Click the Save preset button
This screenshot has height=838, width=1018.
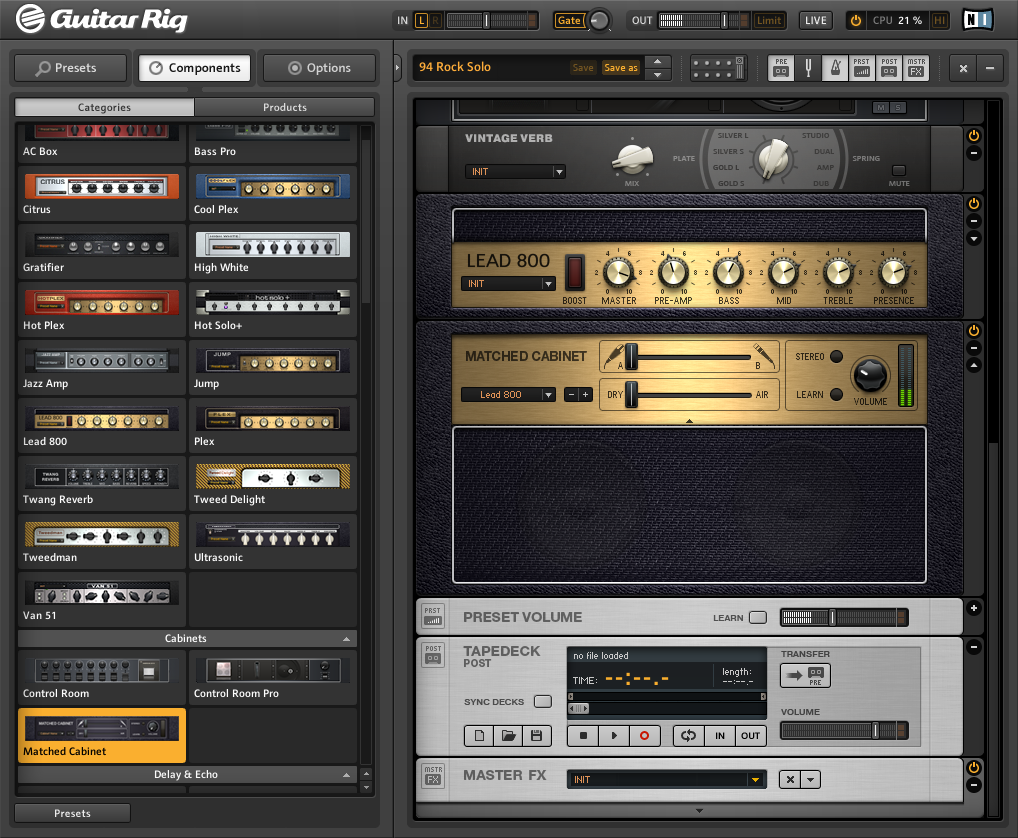583,68
